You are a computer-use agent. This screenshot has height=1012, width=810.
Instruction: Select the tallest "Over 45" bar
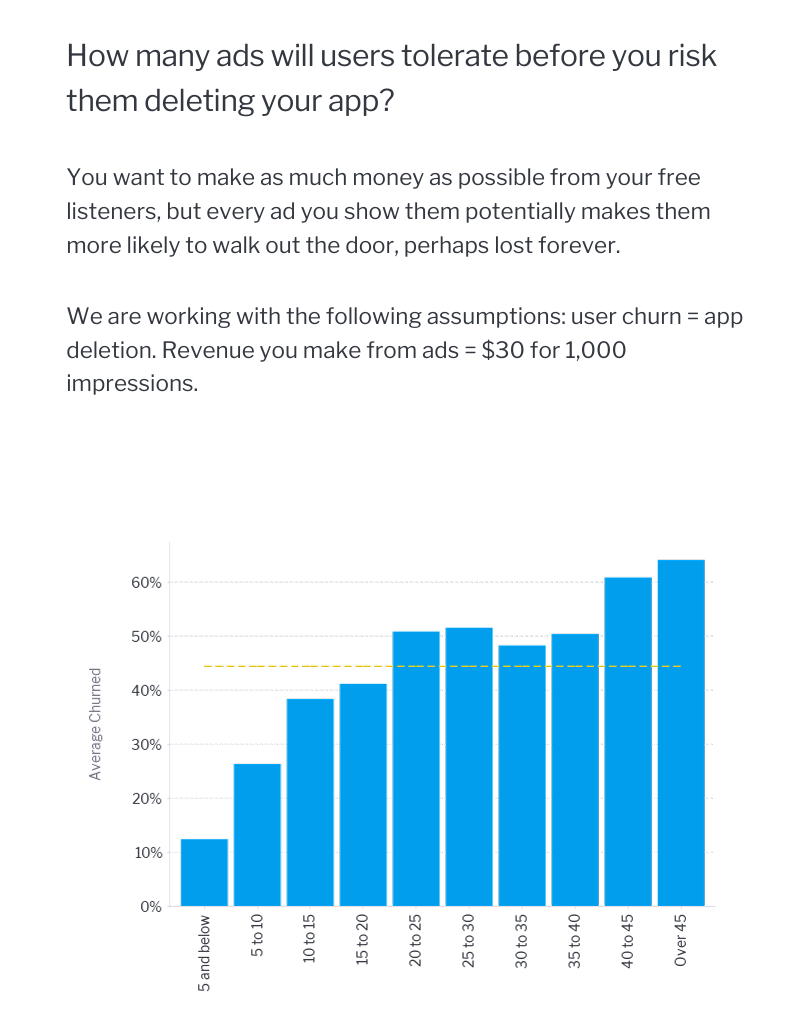[x=681, y=733]
